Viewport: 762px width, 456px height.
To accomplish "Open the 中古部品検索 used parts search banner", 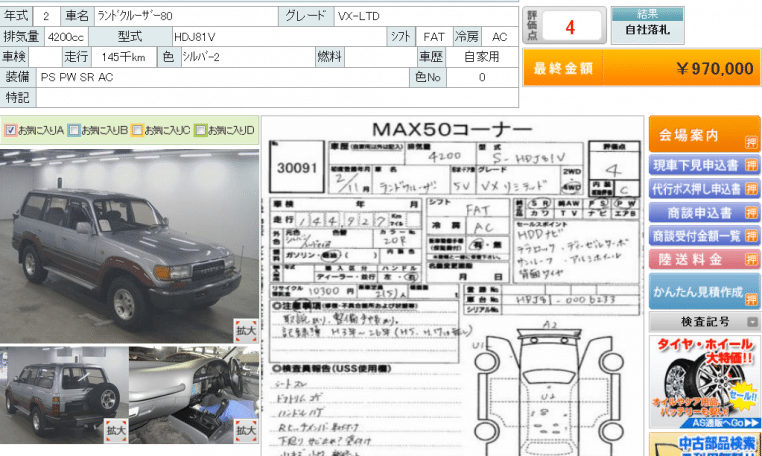I will tap(704, 443).
